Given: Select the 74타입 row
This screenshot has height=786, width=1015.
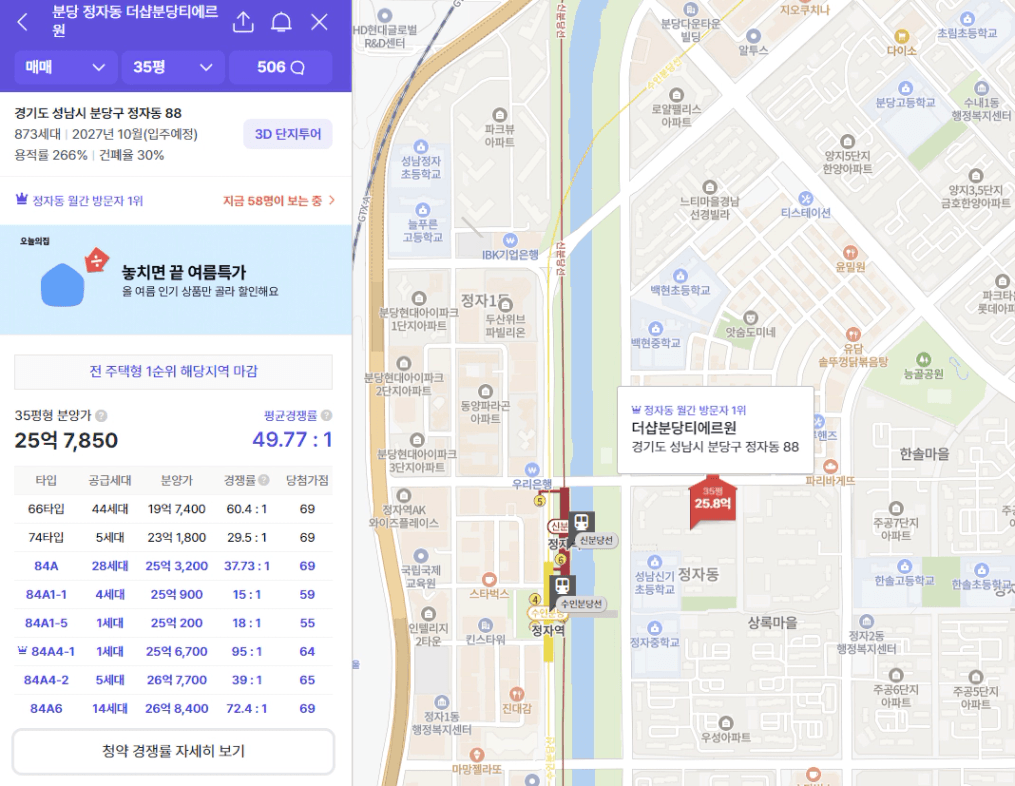Looking at the screenshot, I should click(x=173, y=537).
